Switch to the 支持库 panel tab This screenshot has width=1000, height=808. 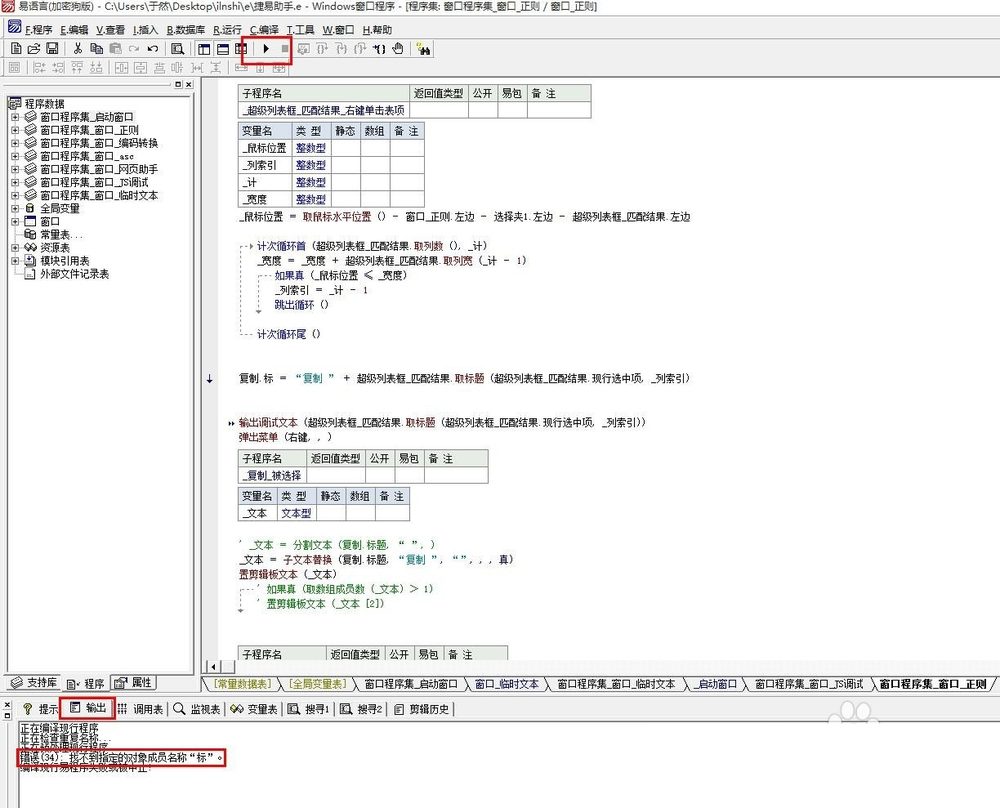(x=34, y=683)
